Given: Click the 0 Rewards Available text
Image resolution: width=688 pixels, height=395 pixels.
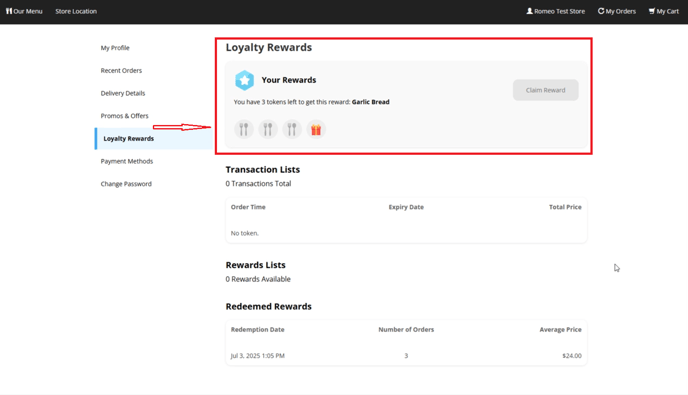Looking at the screenshot, I should point(258,279).
